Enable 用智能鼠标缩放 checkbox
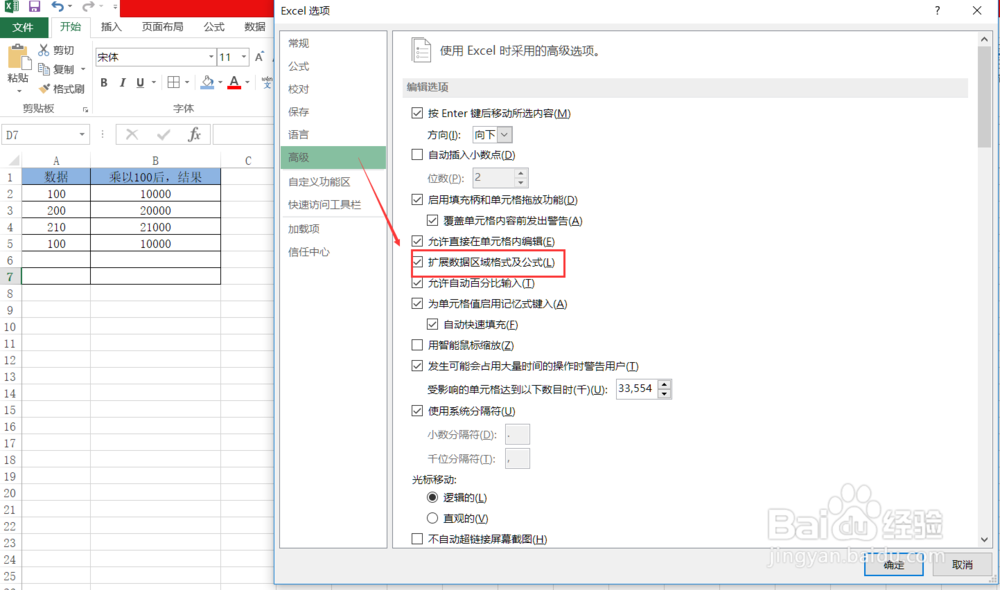Image resolution: width=1000 pixels, height=590 pixels. click(417, 345)
